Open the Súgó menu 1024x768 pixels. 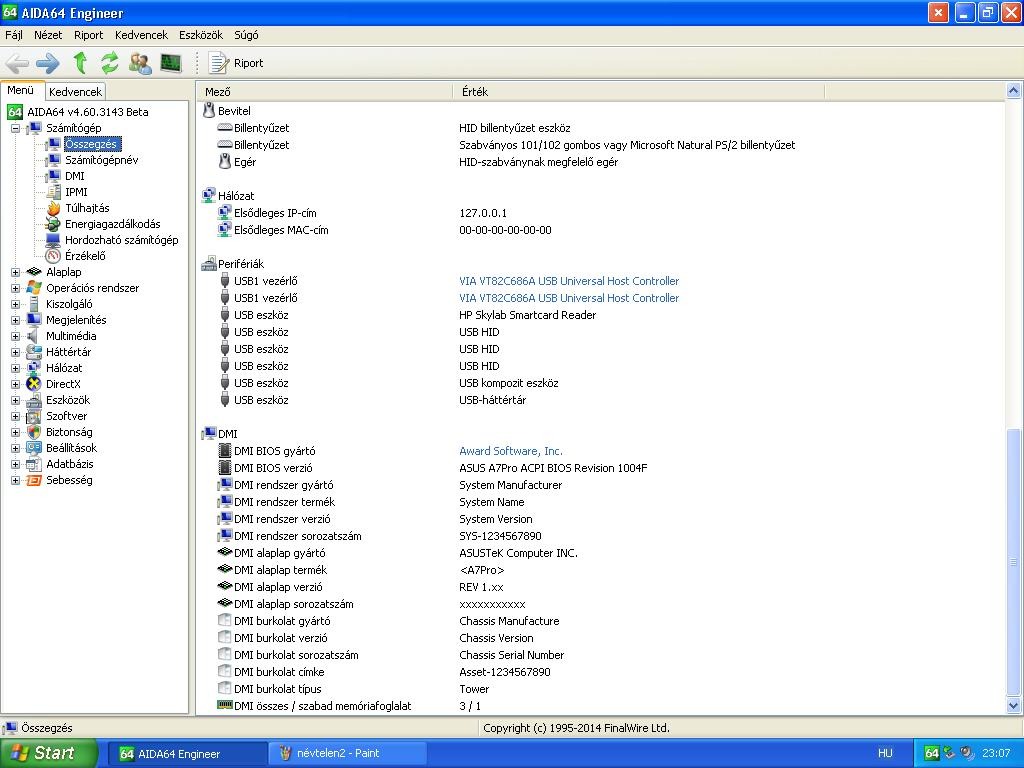click(246, 35)
